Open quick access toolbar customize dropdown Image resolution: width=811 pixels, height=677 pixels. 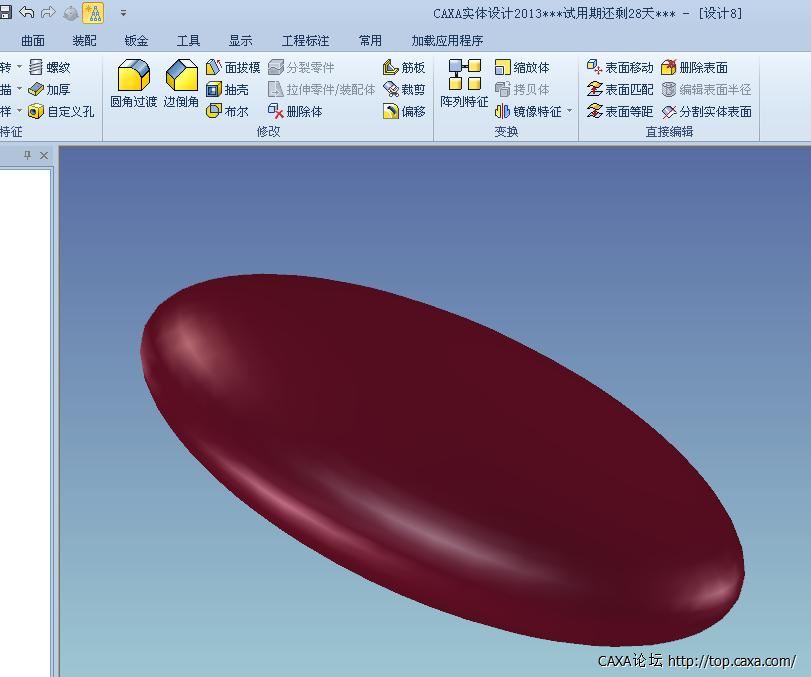(123, 13)
